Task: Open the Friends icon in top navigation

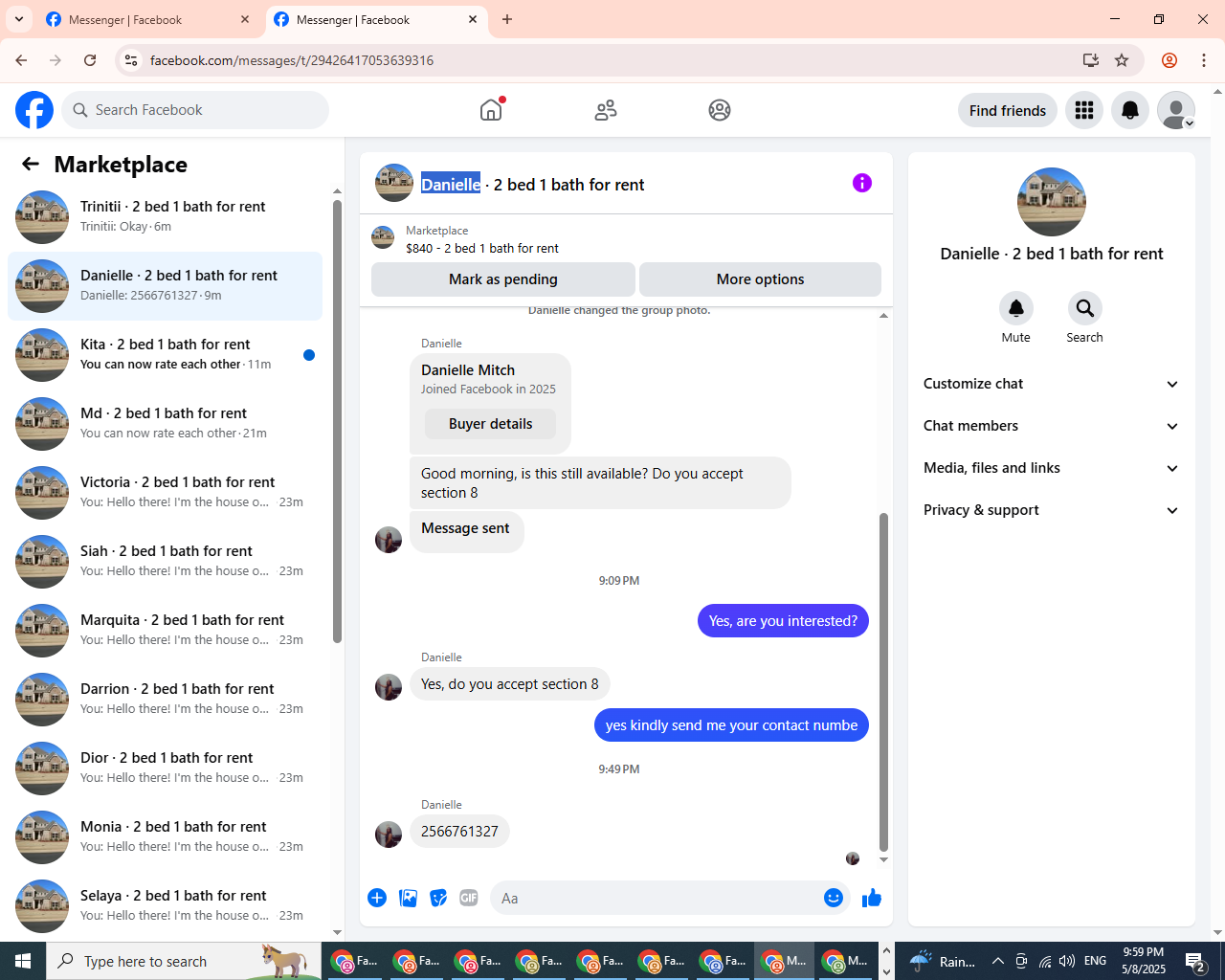Action: [x=606, y=110]
